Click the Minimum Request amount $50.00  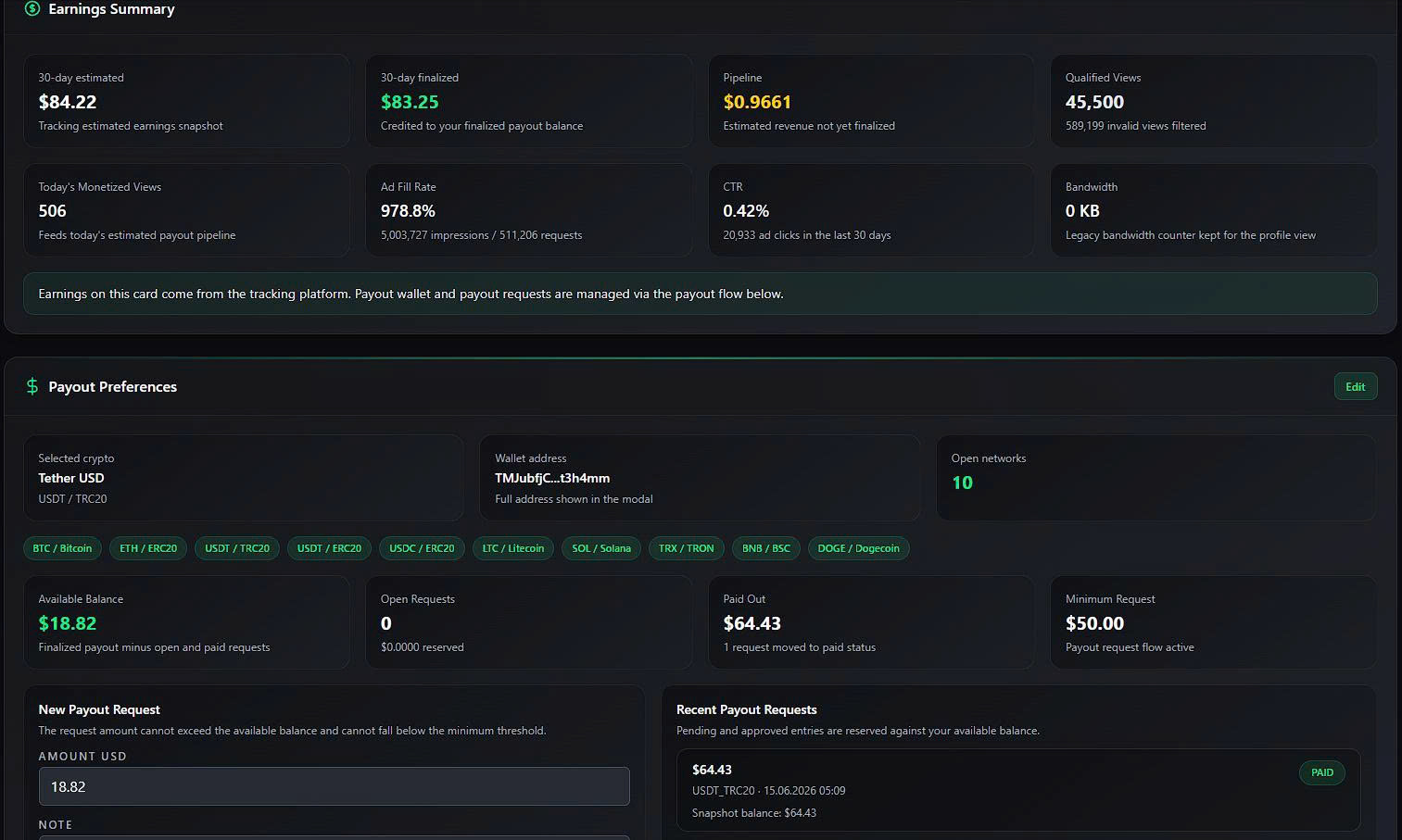[1094, 623]
